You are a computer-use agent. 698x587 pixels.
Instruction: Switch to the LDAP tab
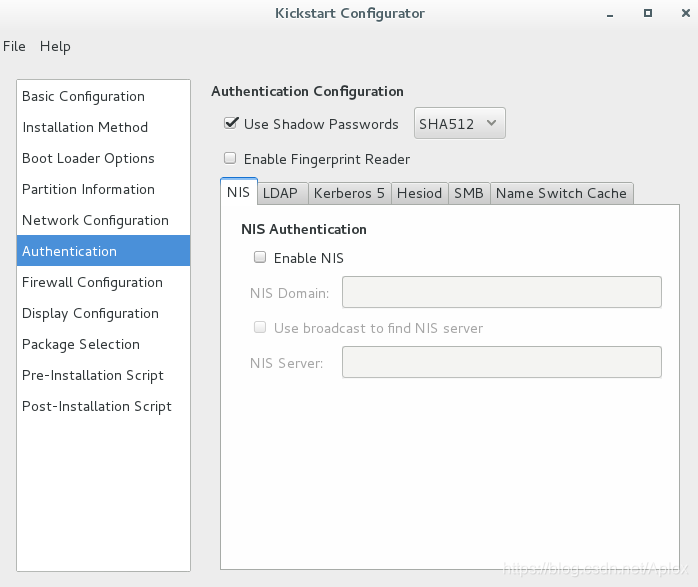[283, 193]
